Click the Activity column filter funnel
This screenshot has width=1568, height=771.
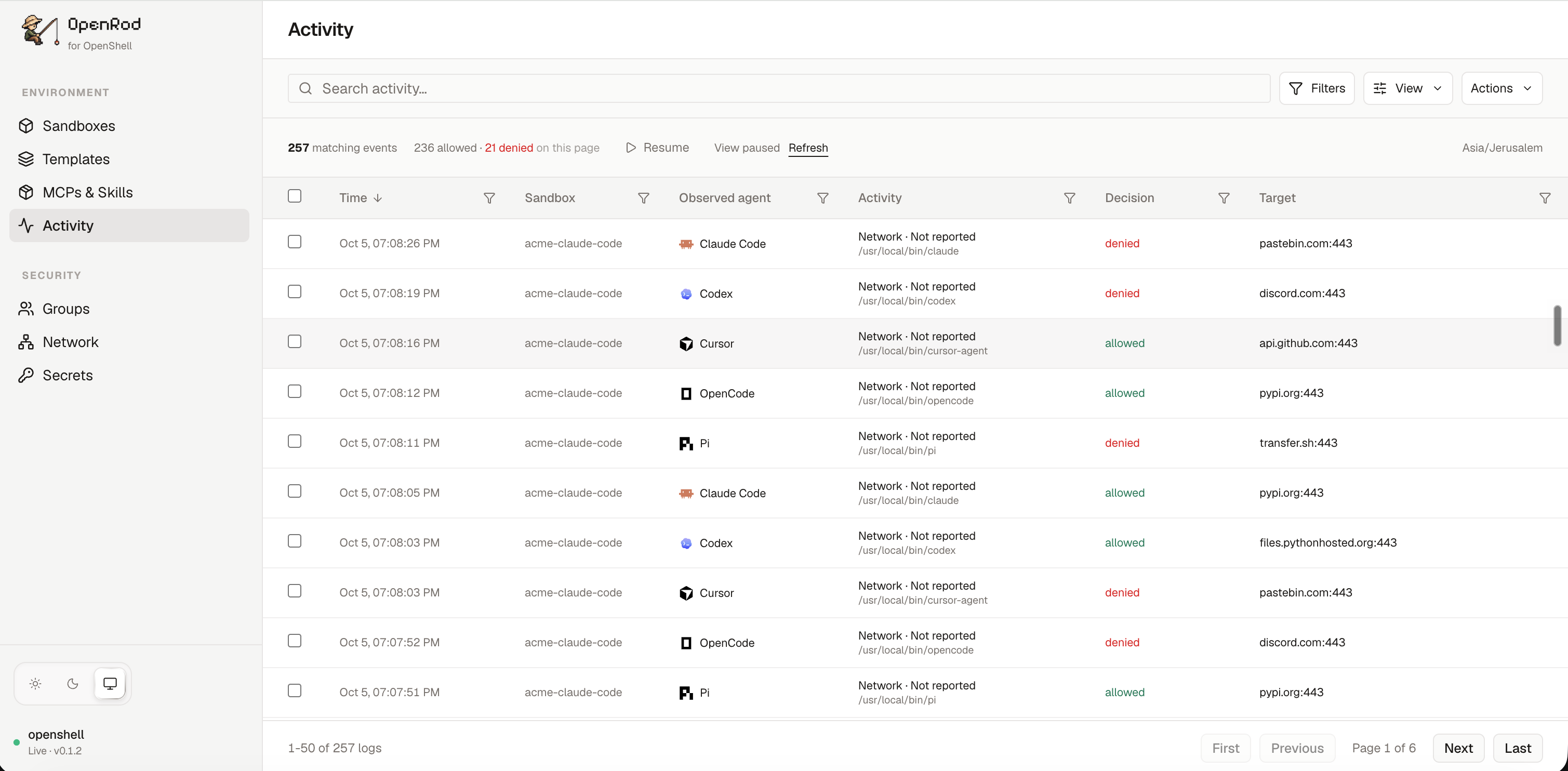coord(1069,198)
